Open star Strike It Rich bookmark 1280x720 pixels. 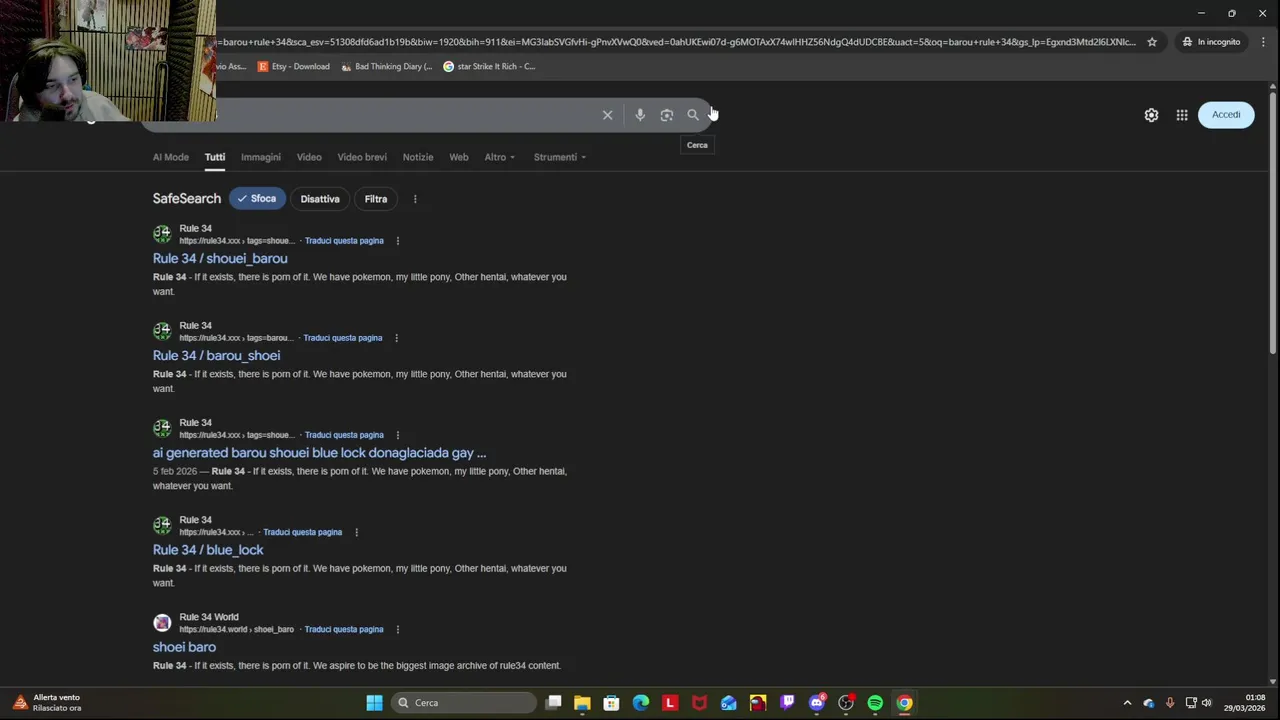click(489, 67)
